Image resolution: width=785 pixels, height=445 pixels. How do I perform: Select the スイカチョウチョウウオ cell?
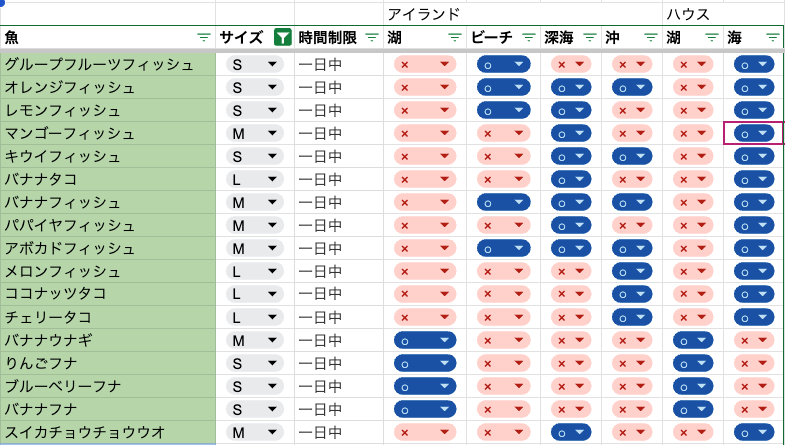pyautogui.click(x=108, y=432)
